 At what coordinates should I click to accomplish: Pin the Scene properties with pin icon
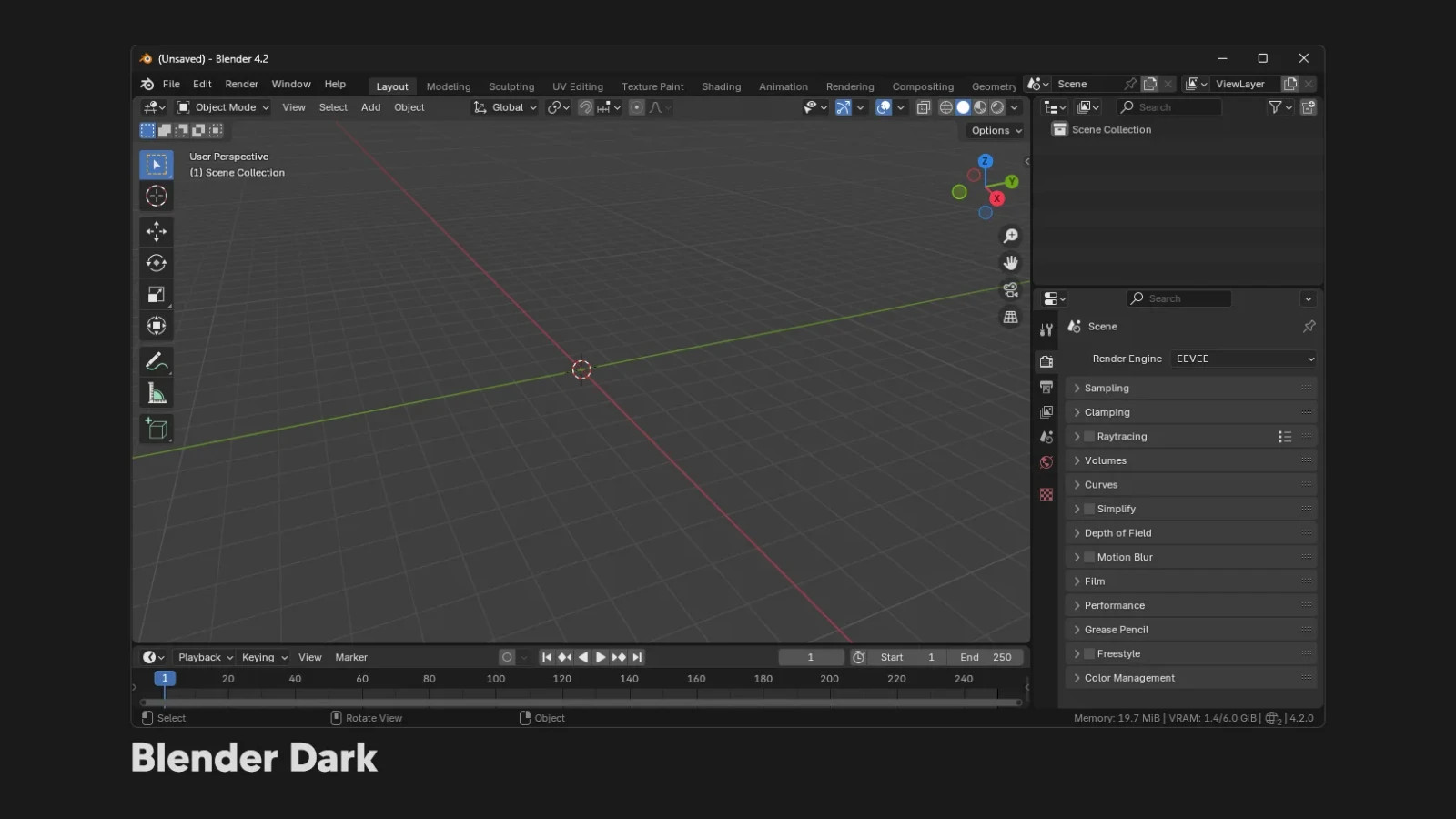click(1309, 326)
